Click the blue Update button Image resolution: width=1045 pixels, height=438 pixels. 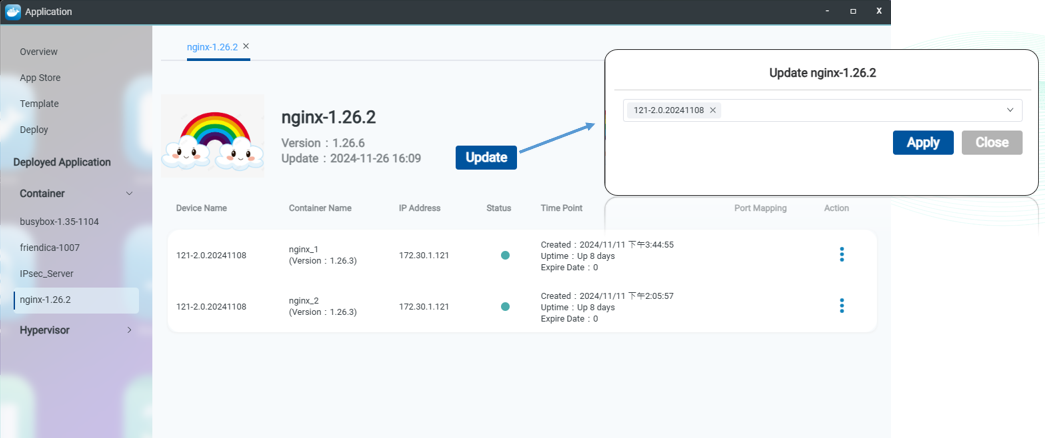click(487, 157)
